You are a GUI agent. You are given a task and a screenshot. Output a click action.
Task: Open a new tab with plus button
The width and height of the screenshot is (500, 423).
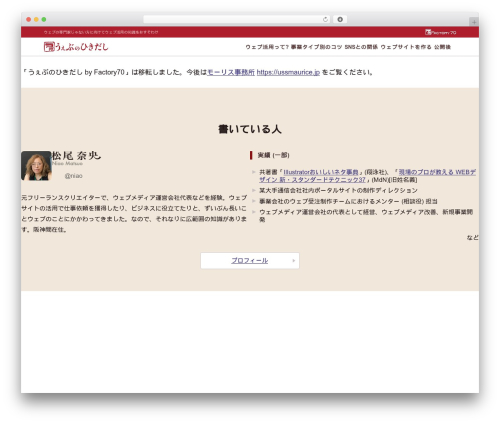point(474,22)
